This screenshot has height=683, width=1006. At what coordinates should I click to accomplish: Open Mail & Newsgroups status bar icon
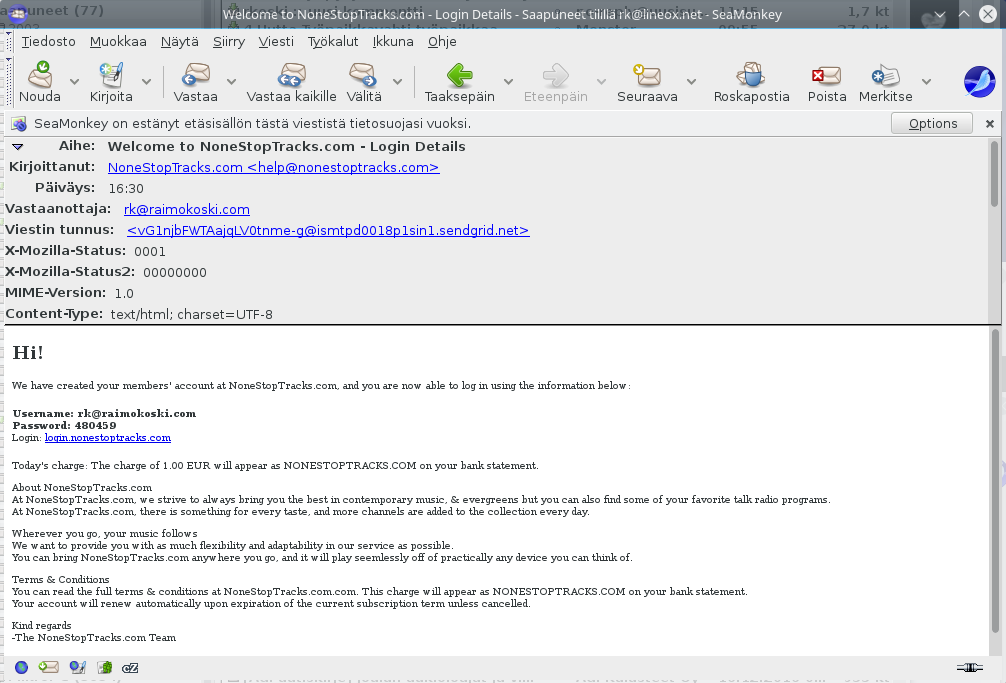click(49, 668)
